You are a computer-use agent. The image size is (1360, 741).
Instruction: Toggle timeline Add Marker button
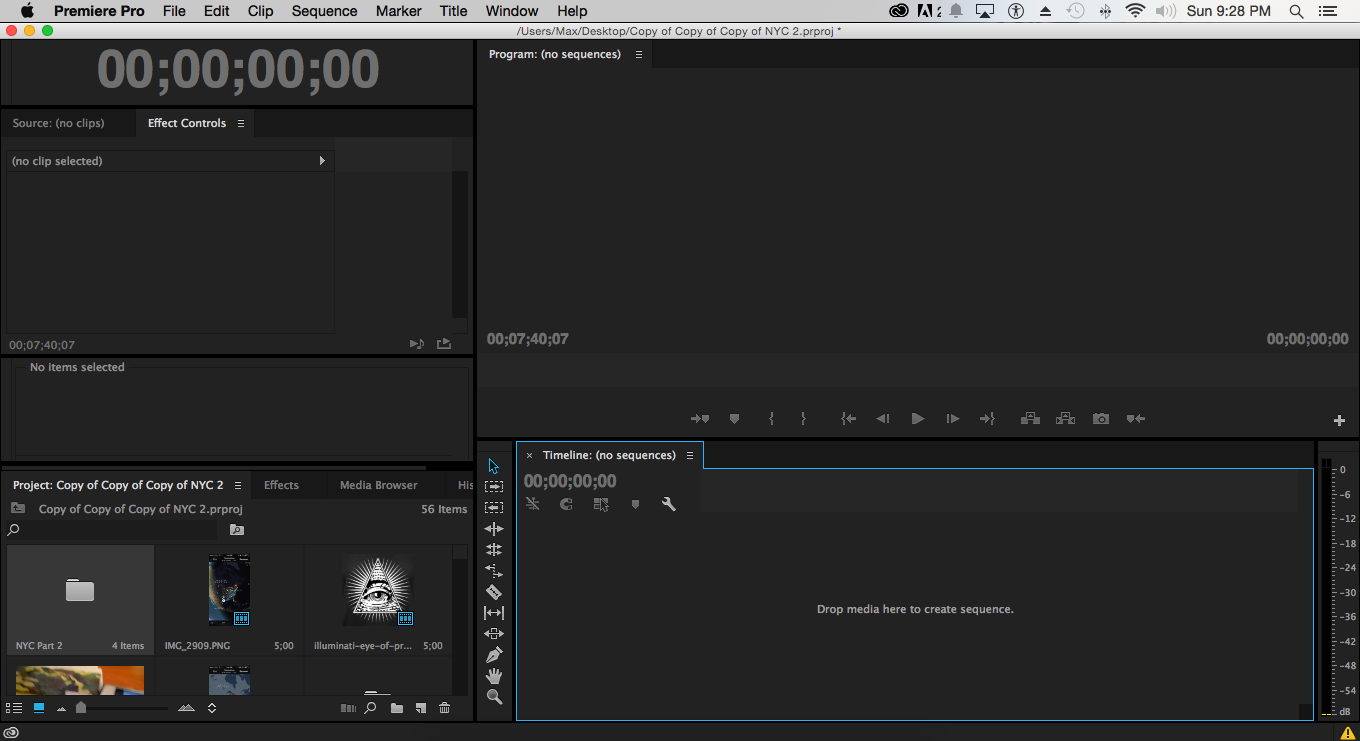click(635, 505)
